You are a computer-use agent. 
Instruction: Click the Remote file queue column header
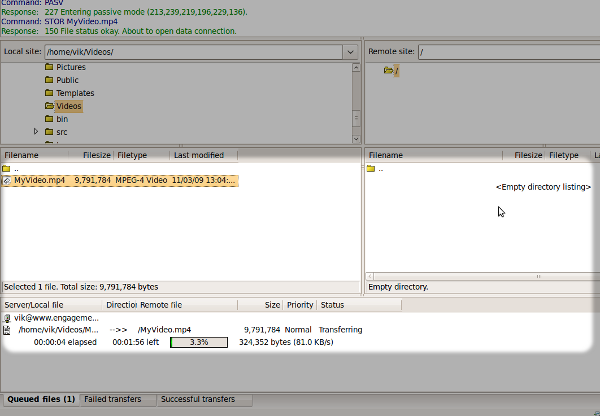tap(188, 305)
